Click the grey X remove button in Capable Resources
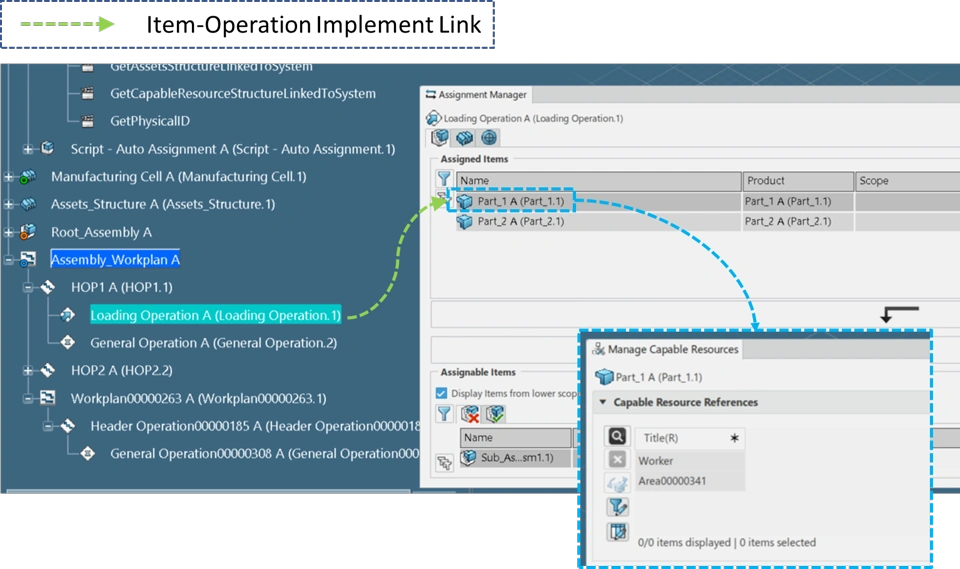Screen dimensions: 960x569 (x=617, y=459)
